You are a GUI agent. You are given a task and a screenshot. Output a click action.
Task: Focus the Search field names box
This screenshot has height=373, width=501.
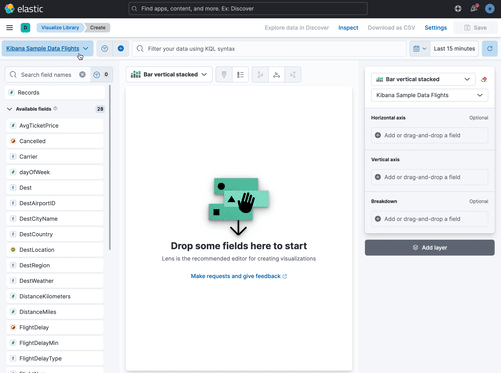coord(47,75)
